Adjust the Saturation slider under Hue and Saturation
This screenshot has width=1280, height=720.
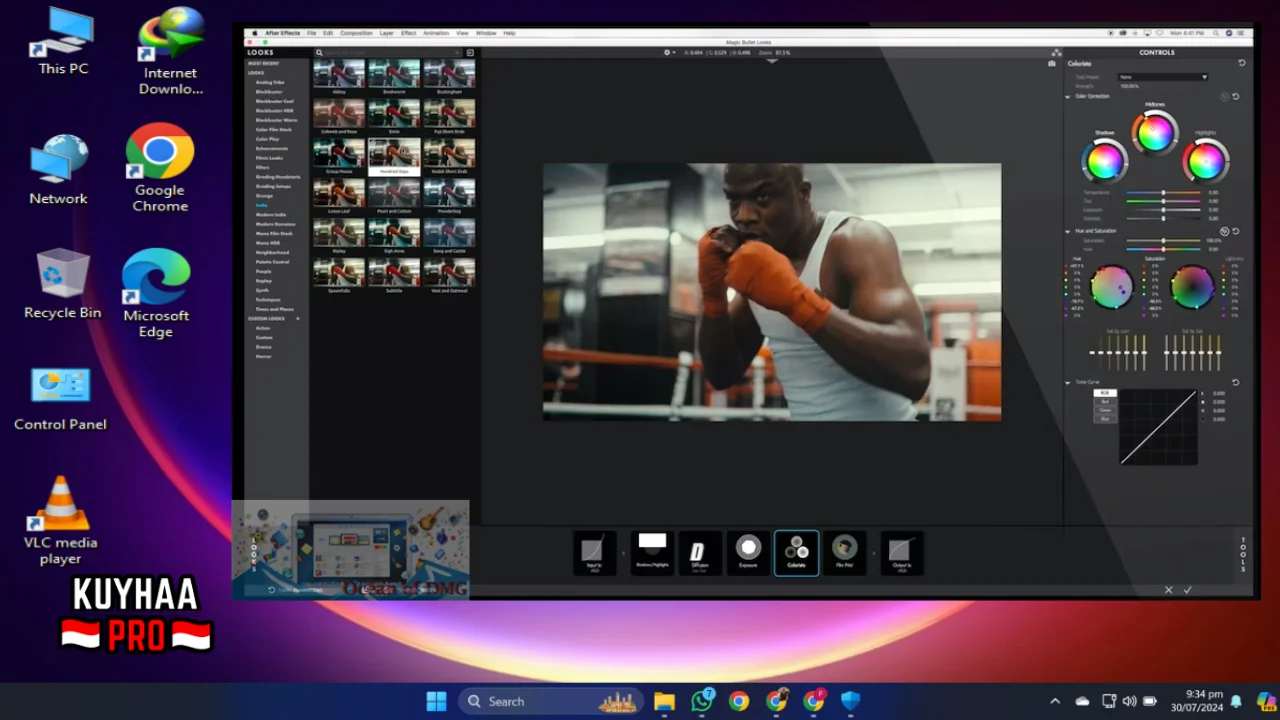(1163, 240)
